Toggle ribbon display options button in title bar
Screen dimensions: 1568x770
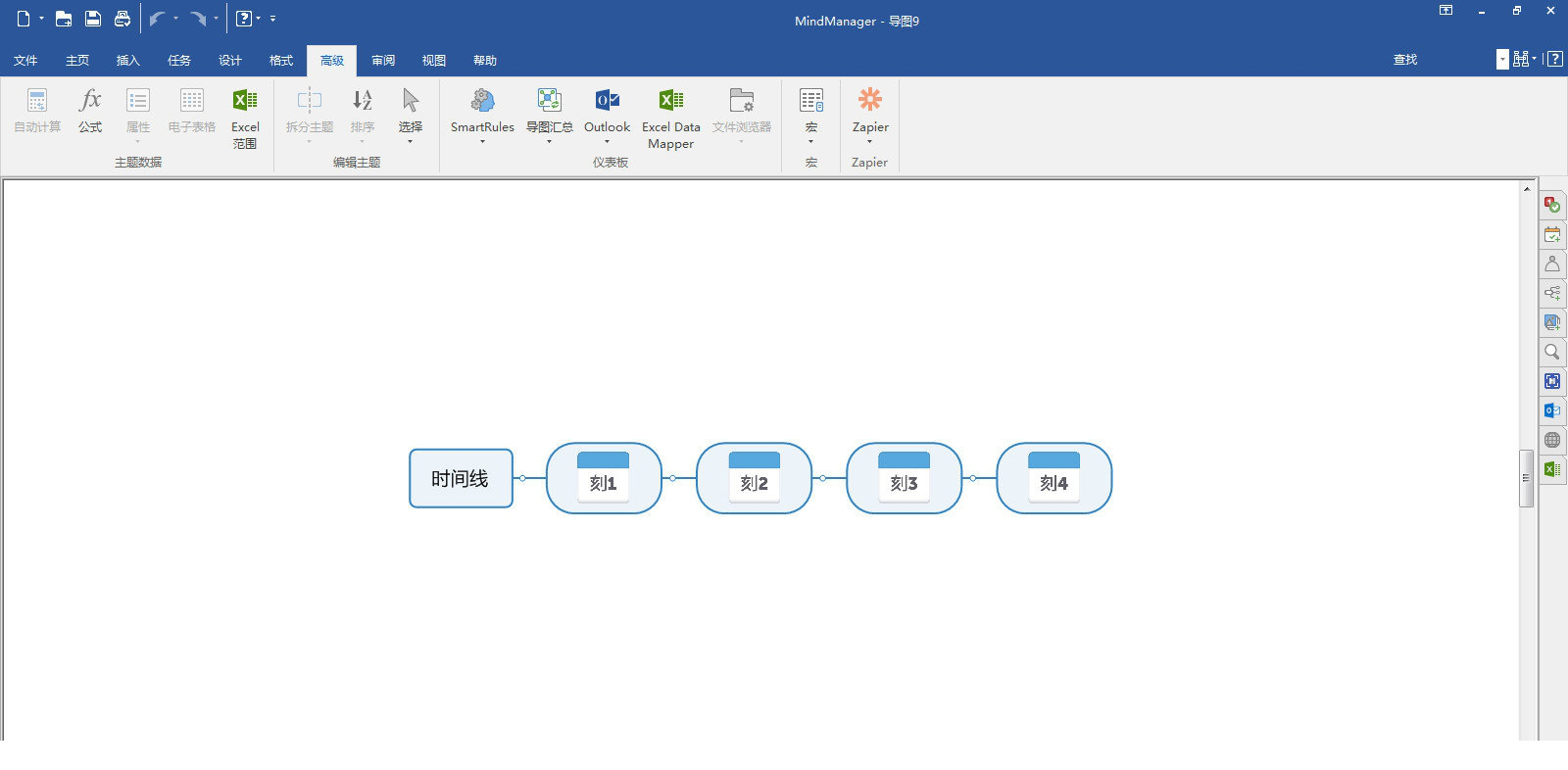(x=1445, y=11)
